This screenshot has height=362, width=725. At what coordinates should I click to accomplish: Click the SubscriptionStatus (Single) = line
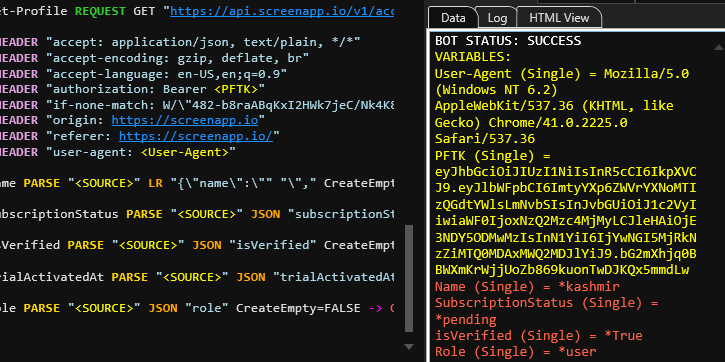point(547,303)
